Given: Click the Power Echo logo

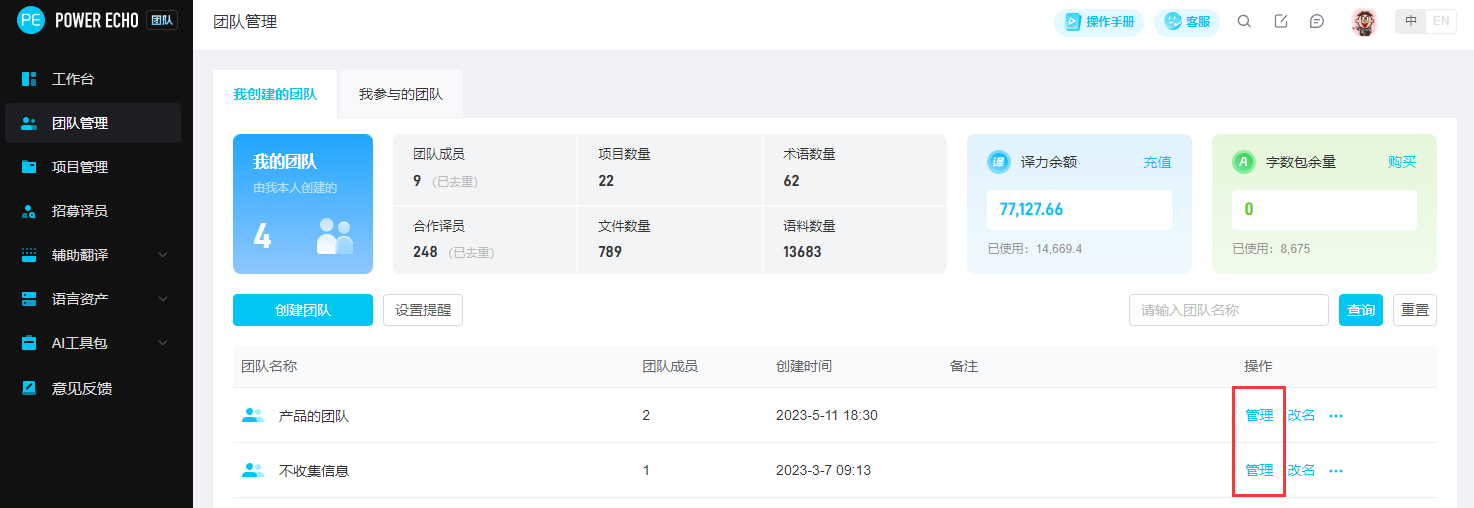Looking at the screenshot, I should coord(31,21).
